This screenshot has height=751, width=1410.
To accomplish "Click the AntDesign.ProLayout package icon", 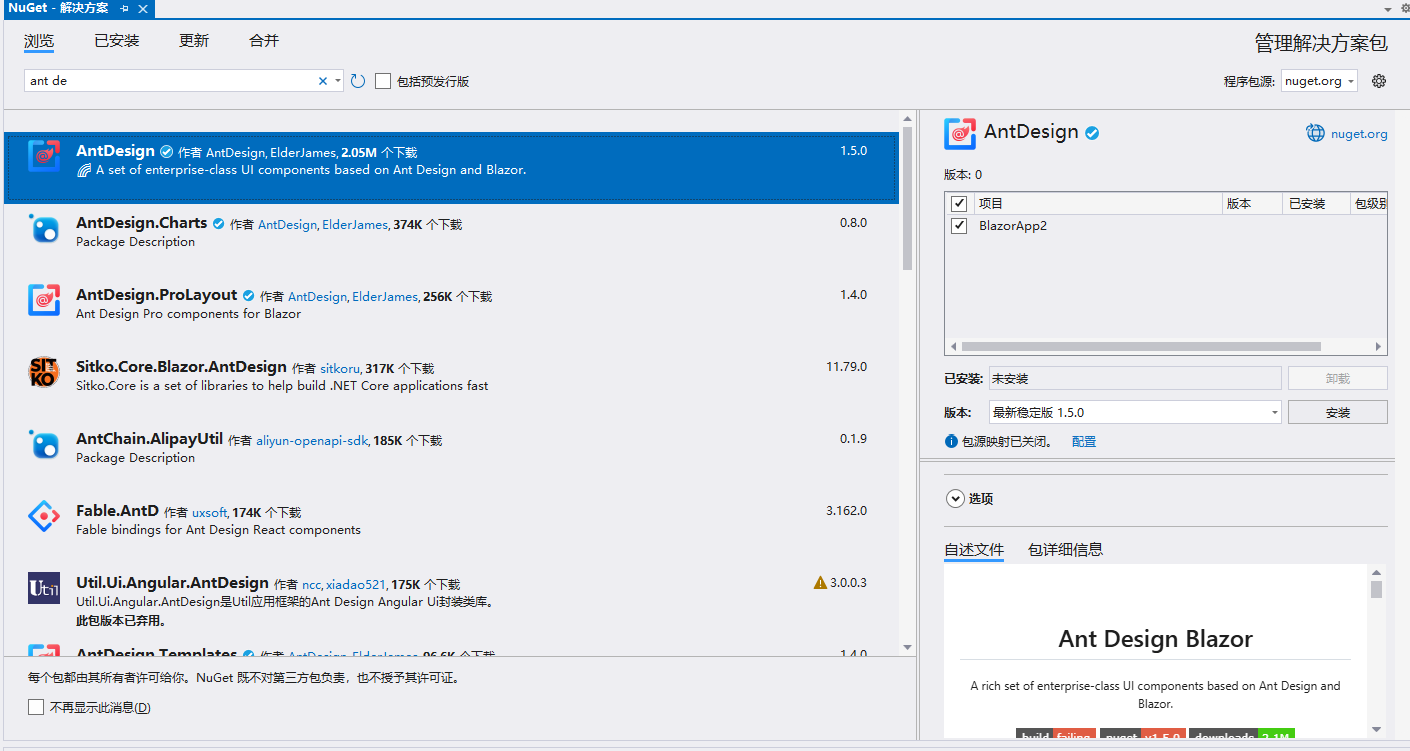I will point(44,300).
